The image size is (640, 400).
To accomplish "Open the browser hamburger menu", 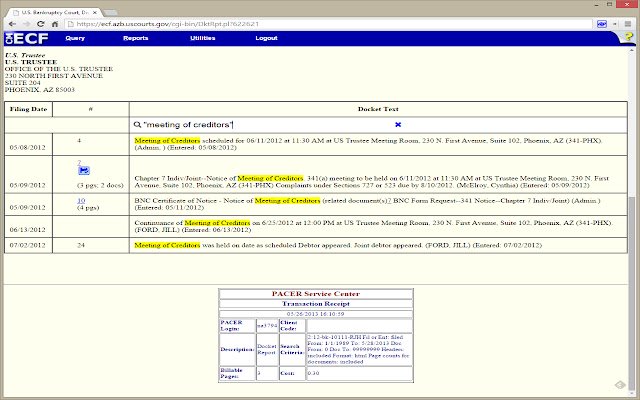I will click(x=628, y=24).
